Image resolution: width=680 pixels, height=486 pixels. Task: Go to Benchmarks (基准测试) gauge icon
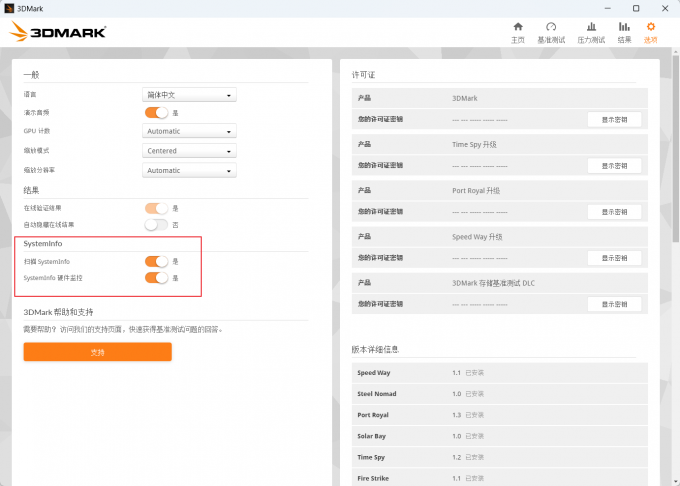coord(550,31)
